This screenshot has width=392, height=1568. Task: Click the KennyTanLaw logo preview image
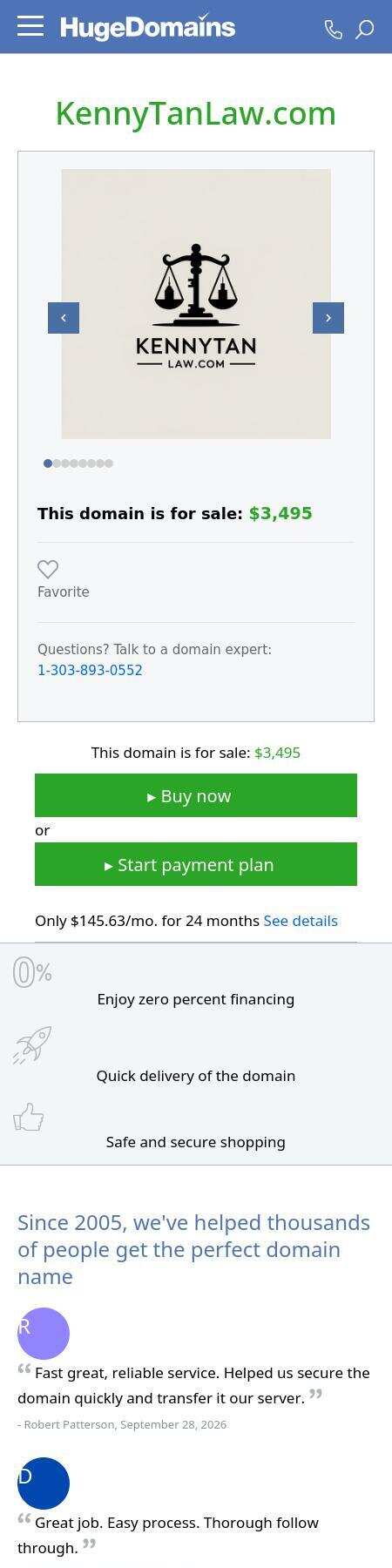click(196, 304)
